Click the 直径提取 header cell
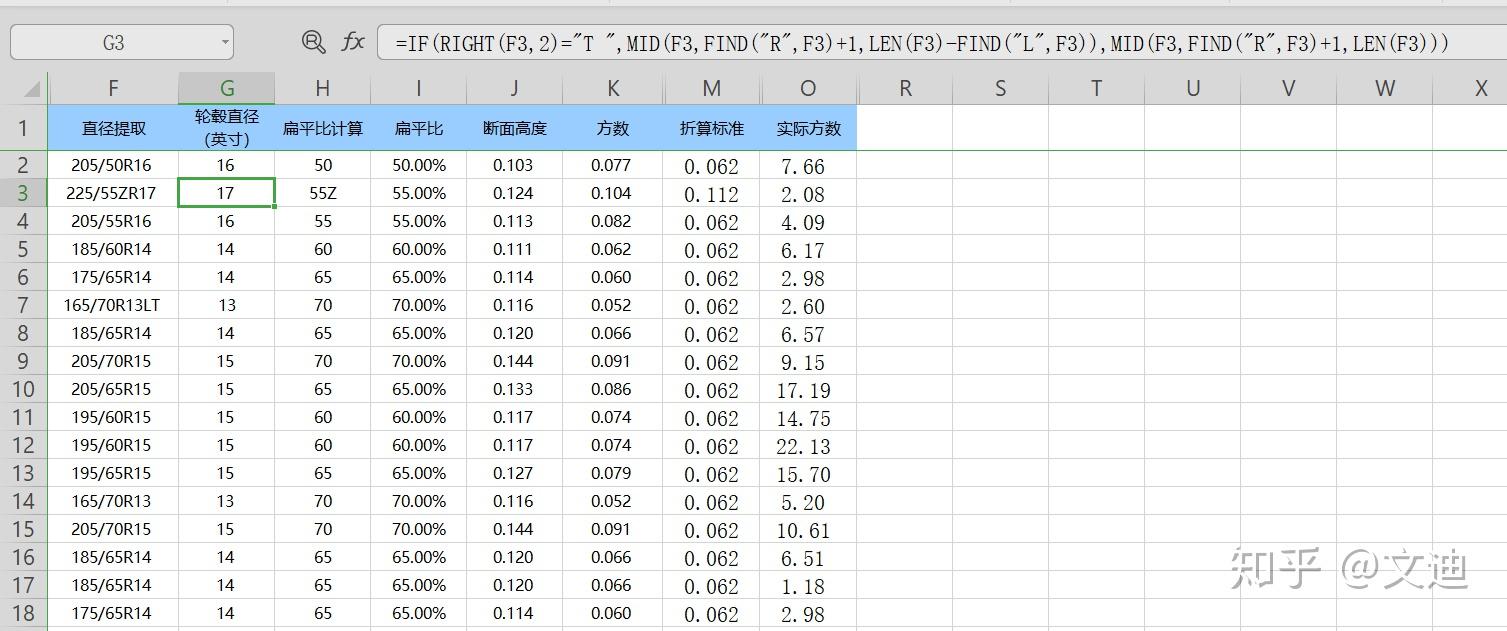 tap(113, 127)
